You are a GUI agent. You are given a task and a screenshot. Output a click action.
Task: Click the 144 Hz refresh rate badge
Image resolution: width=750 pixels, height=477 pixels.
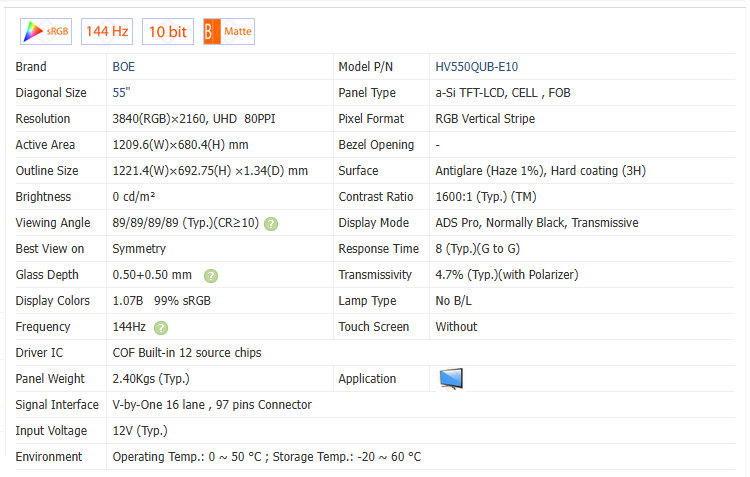click(107, 31)
